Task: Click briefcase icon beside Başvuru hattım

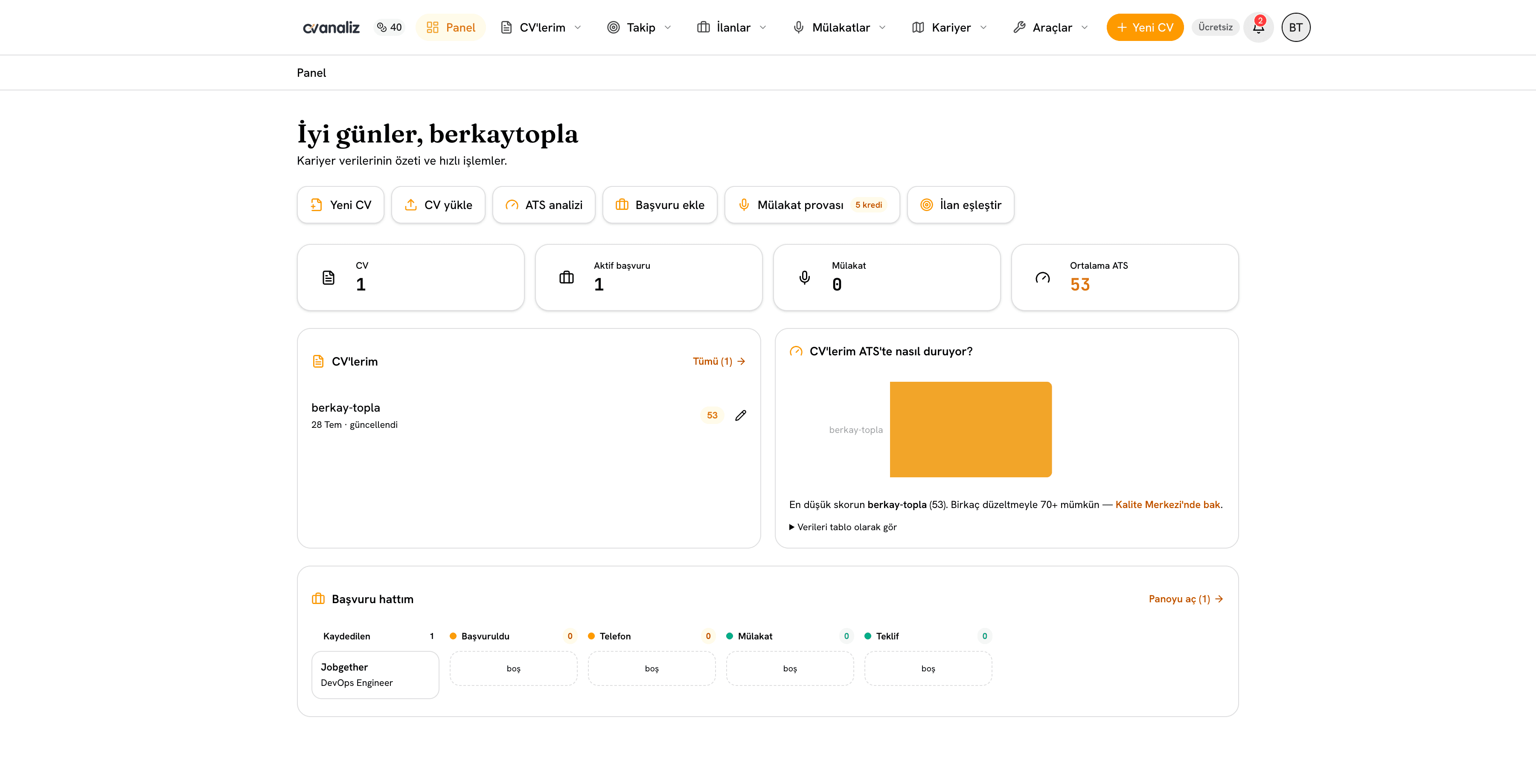Action: [318, 599]
